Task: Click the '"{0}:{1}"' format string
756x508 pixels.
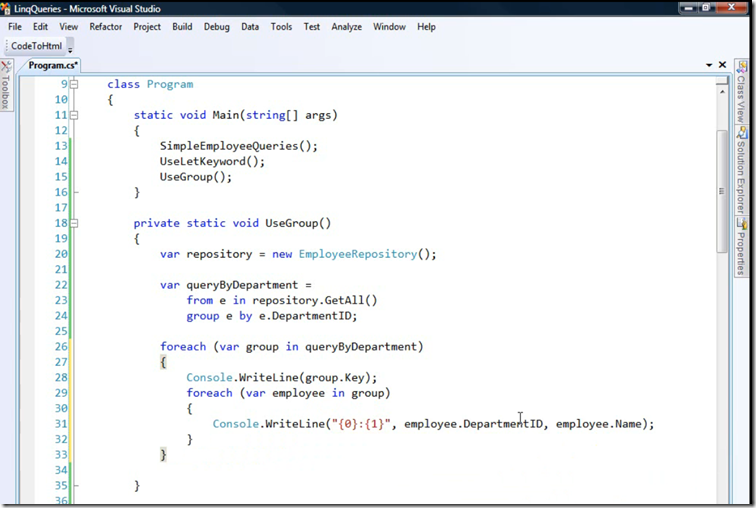Action: (361, 424)
